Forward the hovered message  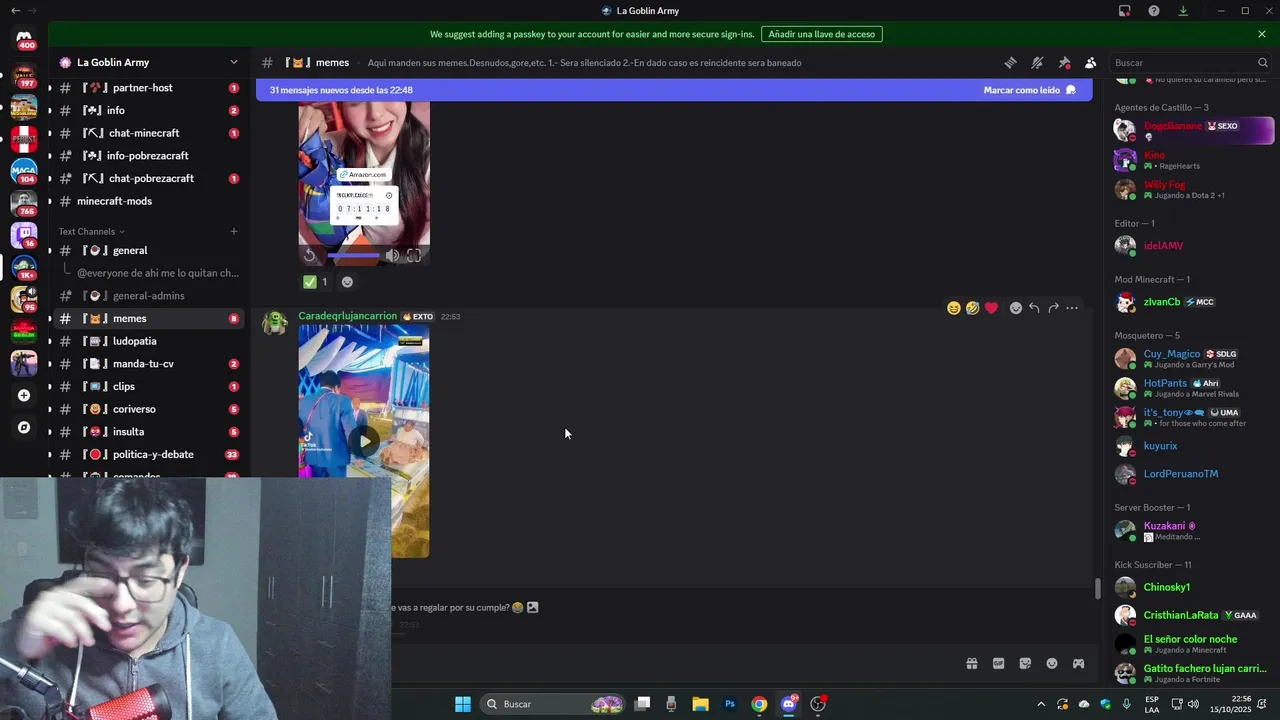point(1053,308)
